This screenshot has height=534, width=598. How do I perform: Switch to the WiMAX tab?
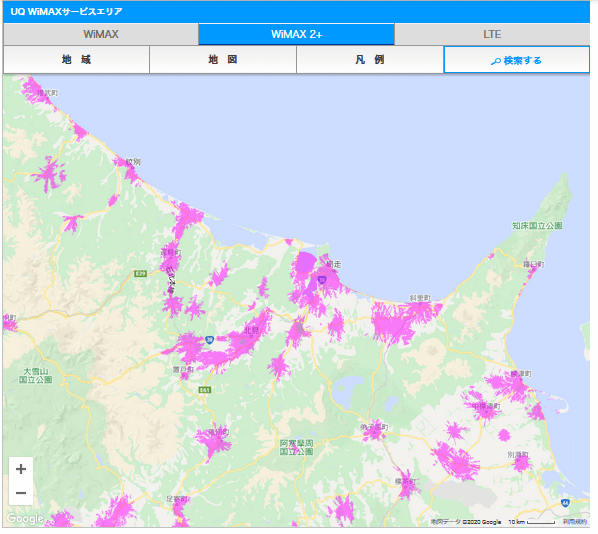pos(101,34)
